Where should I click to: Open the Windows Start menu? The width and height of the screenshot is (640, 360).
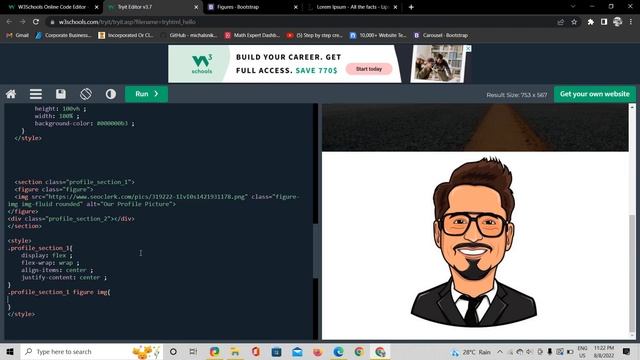(x=10, y=351)
